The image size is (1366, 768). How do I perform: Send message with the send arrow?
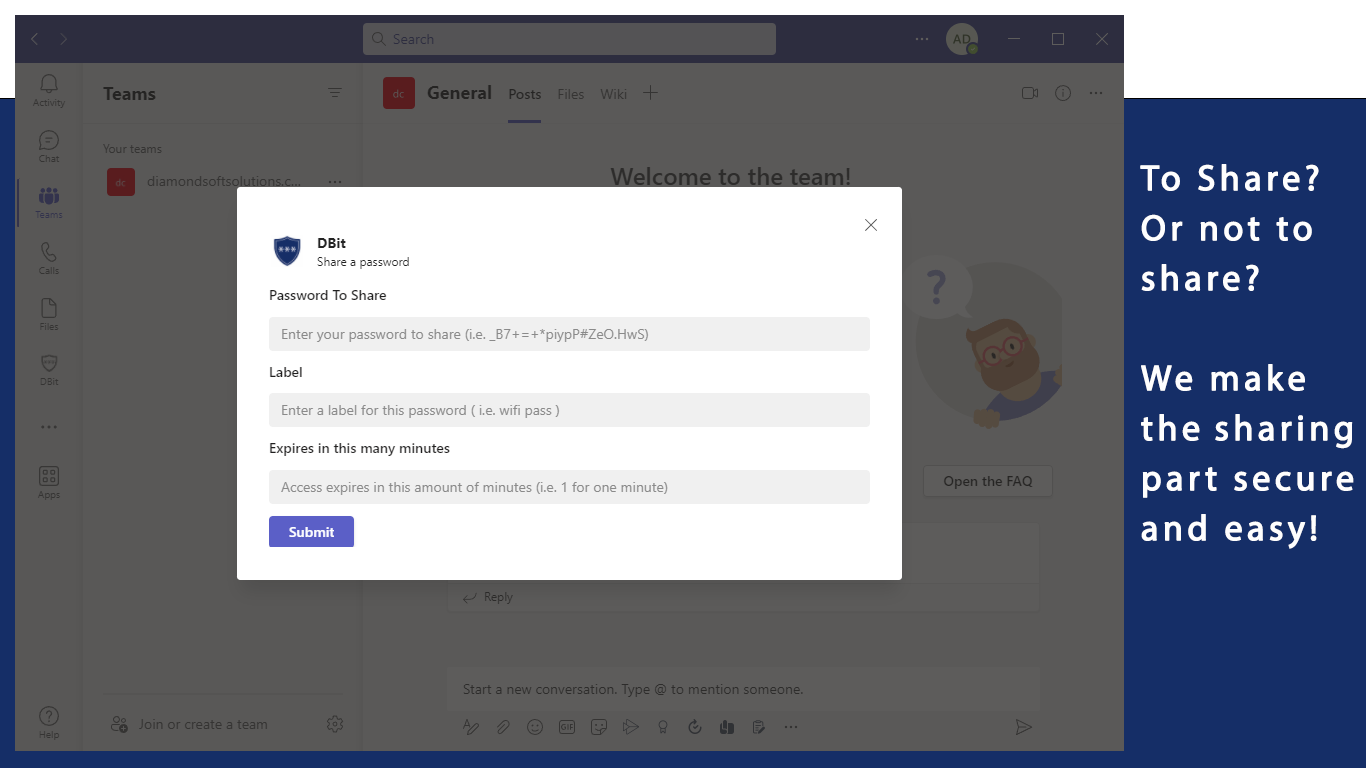coord(1023,727)
